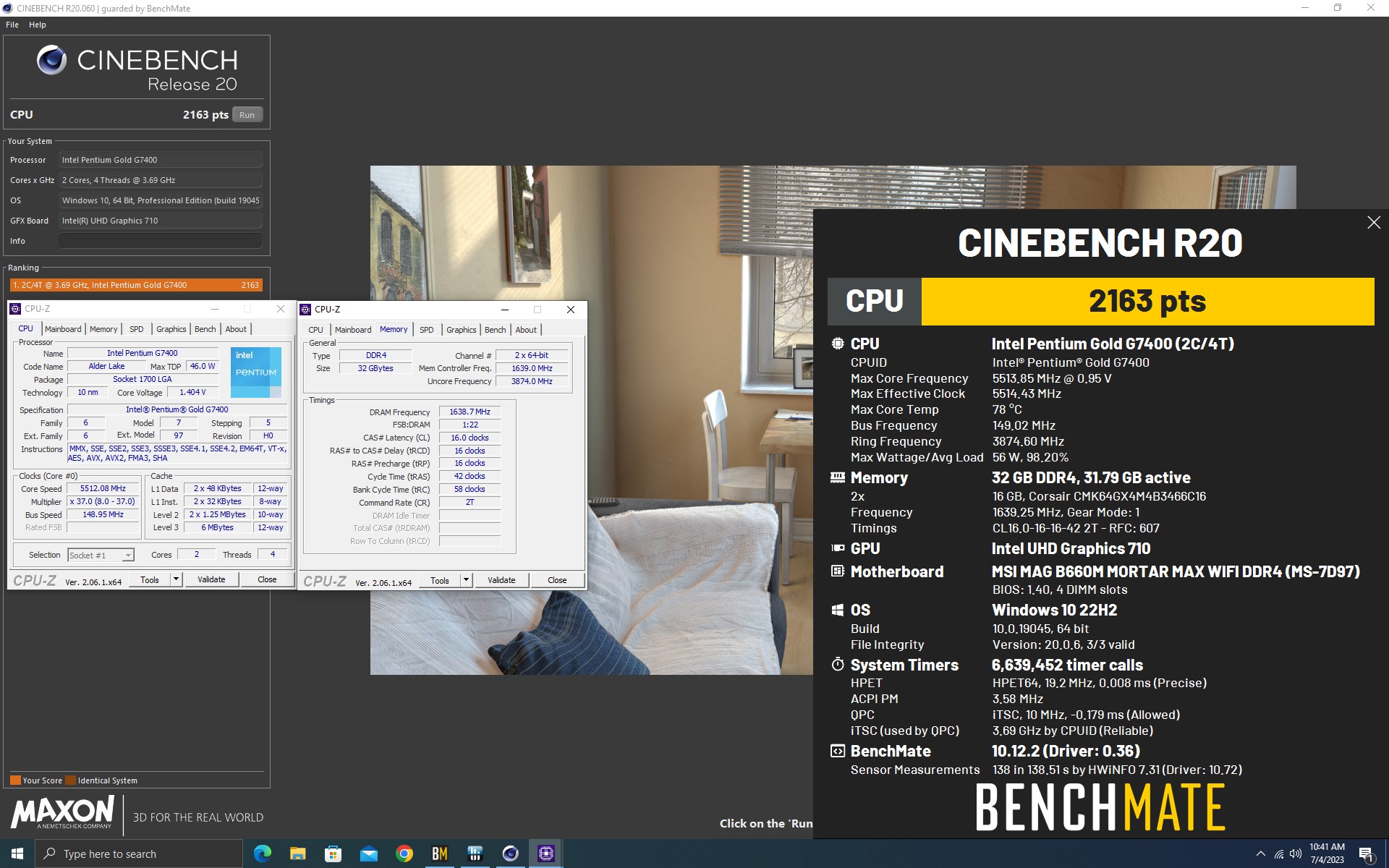Open the network icon in system tray
Viewport: 1389px width, 868px height.
coord(1278,854)
